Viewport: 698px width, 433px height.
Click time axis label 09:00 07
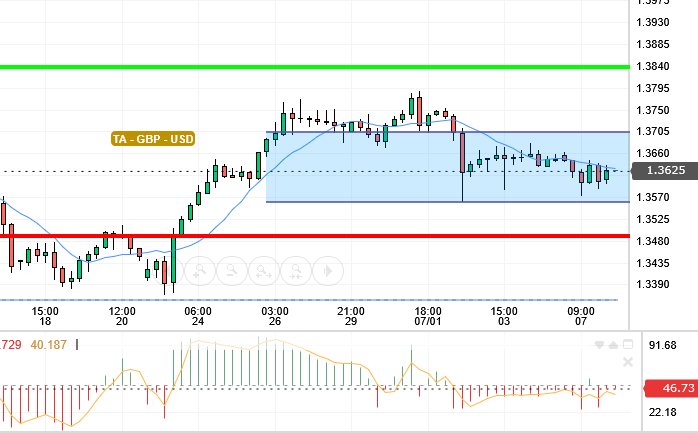click(581, 316)
